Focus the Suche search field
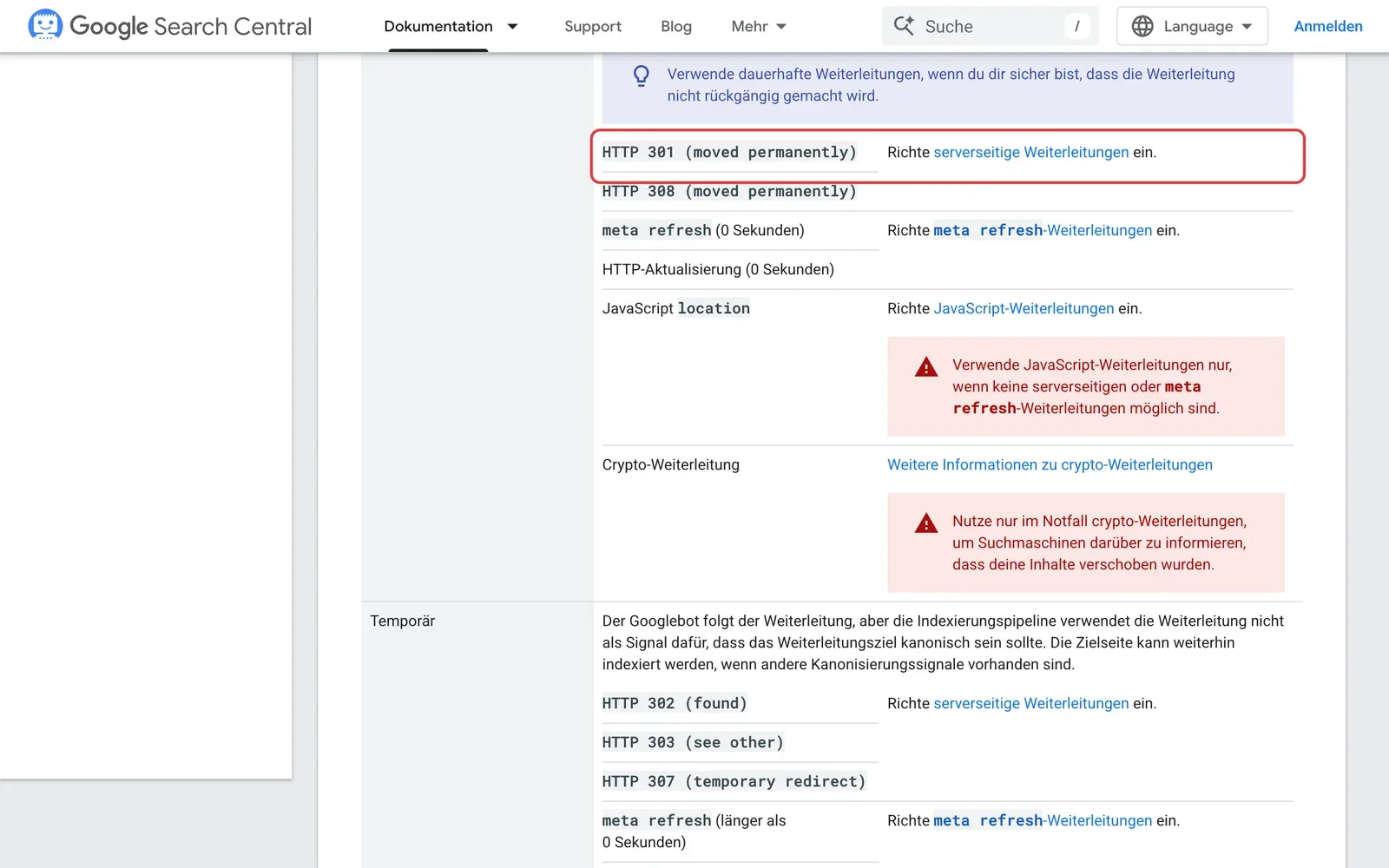Screen dimensions: 1389x868 click(991, 26)
